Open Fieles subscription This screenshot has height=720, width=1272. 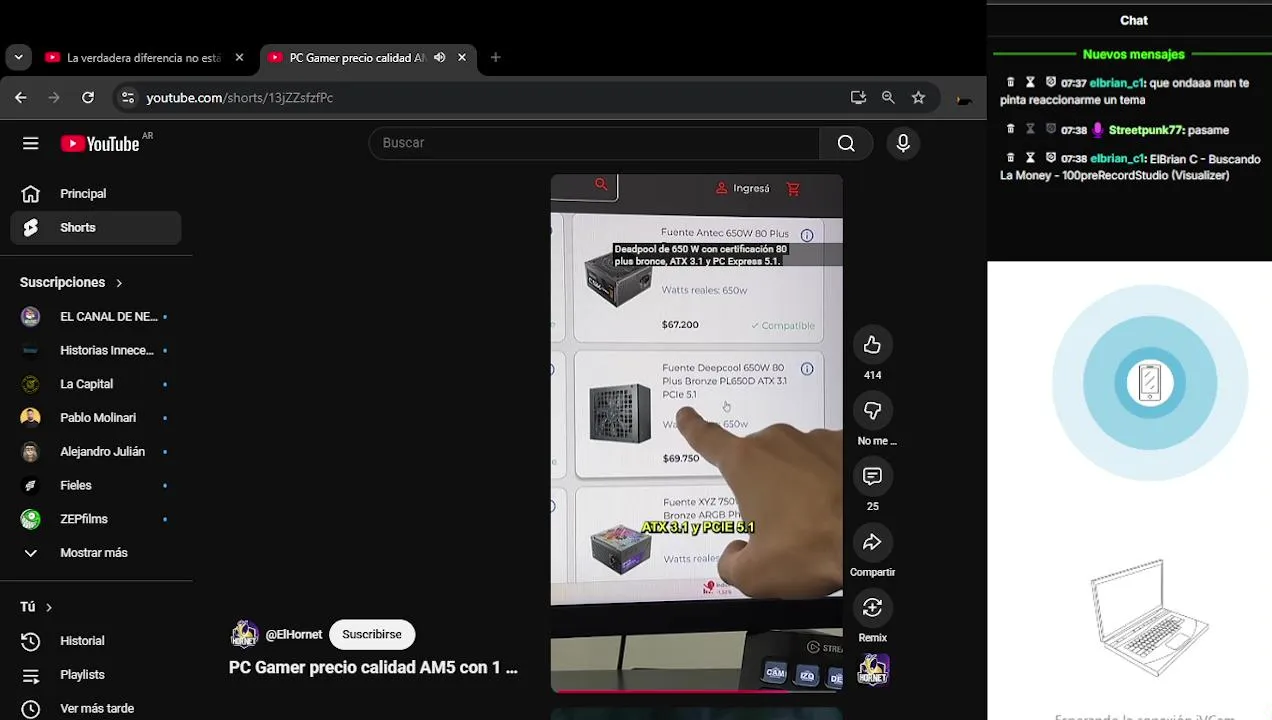coord(96,485)
